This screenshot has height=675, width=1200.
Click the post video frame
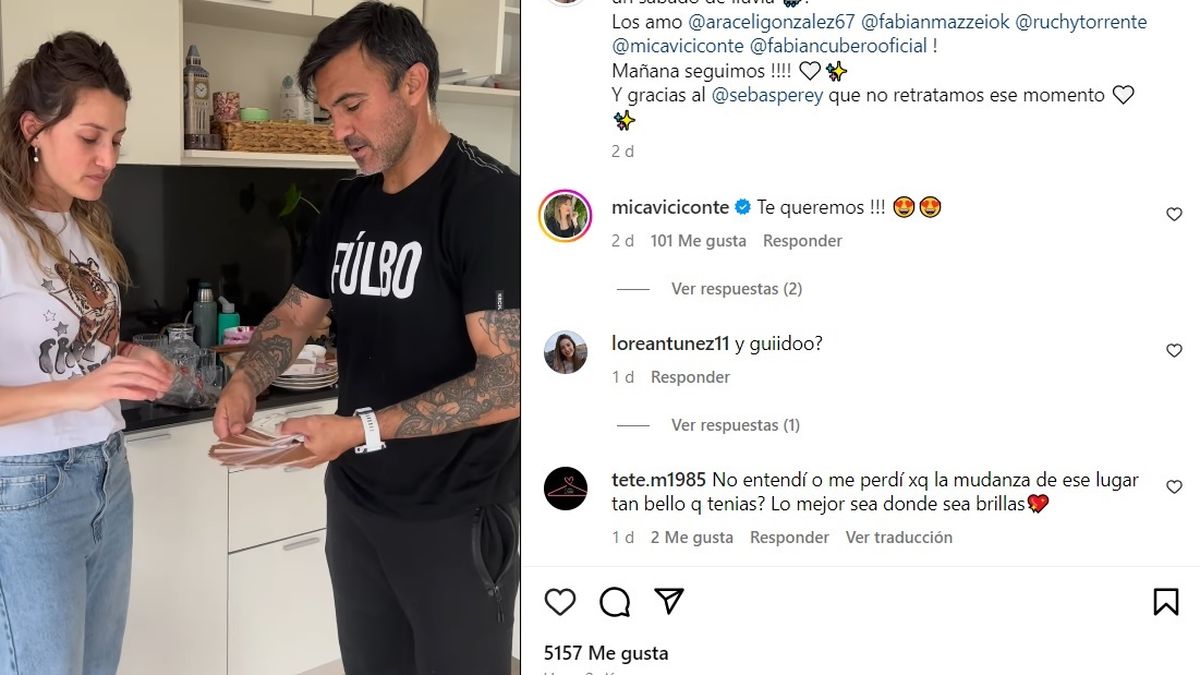click(x=260, y=337)
